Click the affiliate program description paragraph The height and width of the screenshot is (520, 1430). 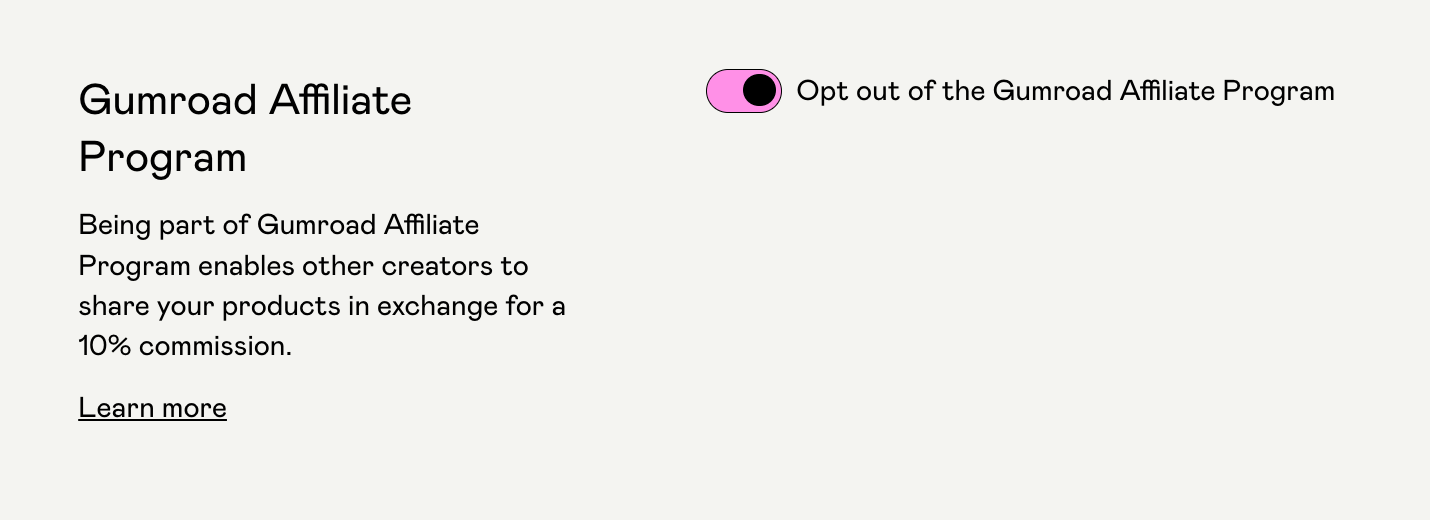[322, 286]
